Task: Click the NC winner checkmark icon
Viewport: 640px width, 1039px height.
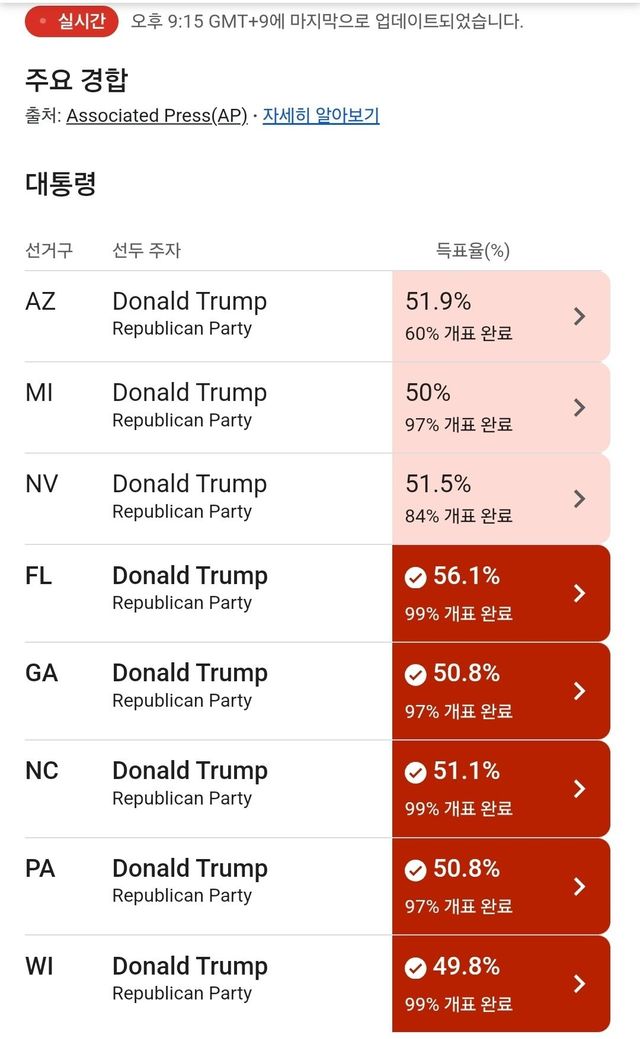Action: pyautogui.click(x=415, y=772)
